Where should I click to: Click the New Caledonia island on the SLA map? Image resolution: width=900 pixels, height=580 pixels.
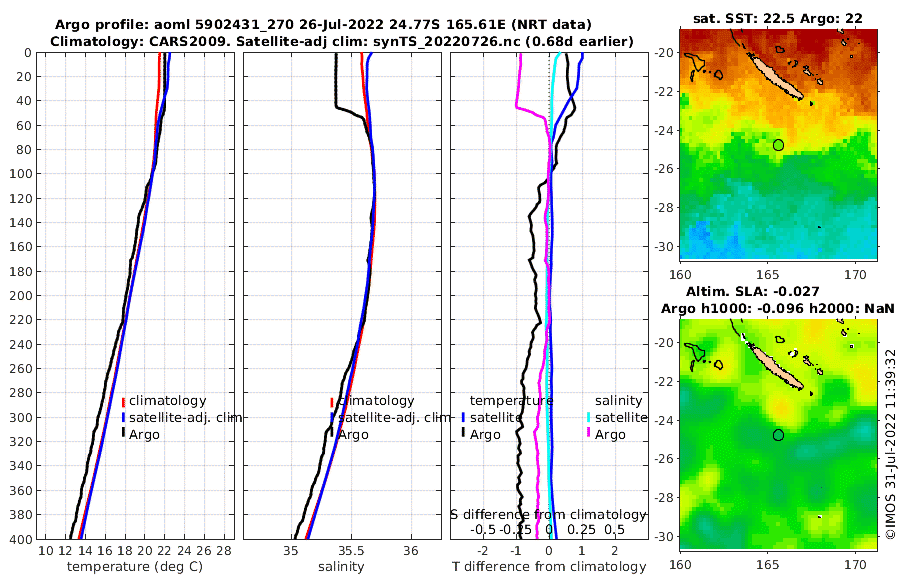click(775, 368)
